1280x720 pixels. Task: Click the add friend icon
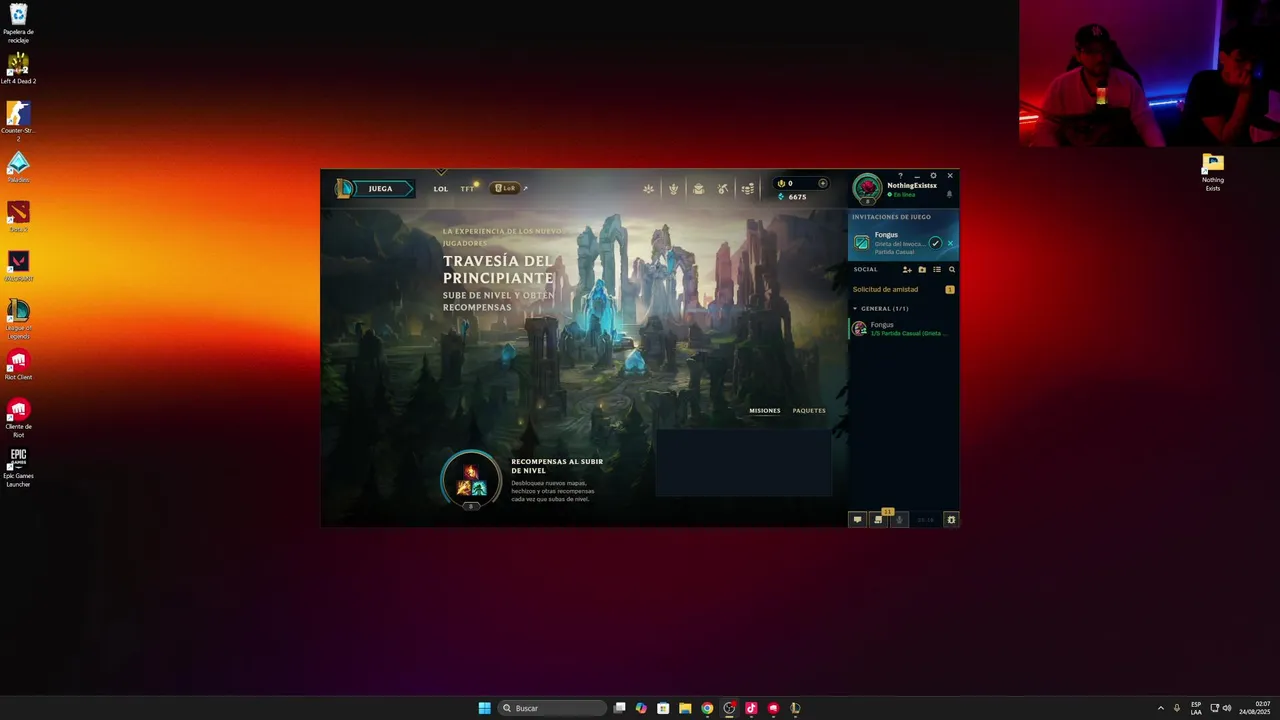pyautogui.click(x=907, y=270)
